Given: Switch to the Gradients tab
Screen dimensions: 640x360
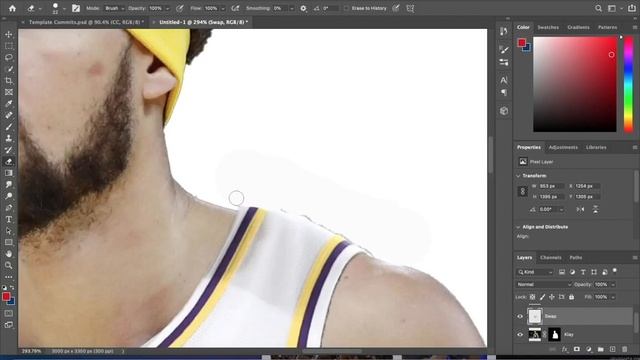Looking at the screenshot, I should [x=578, y=27].
